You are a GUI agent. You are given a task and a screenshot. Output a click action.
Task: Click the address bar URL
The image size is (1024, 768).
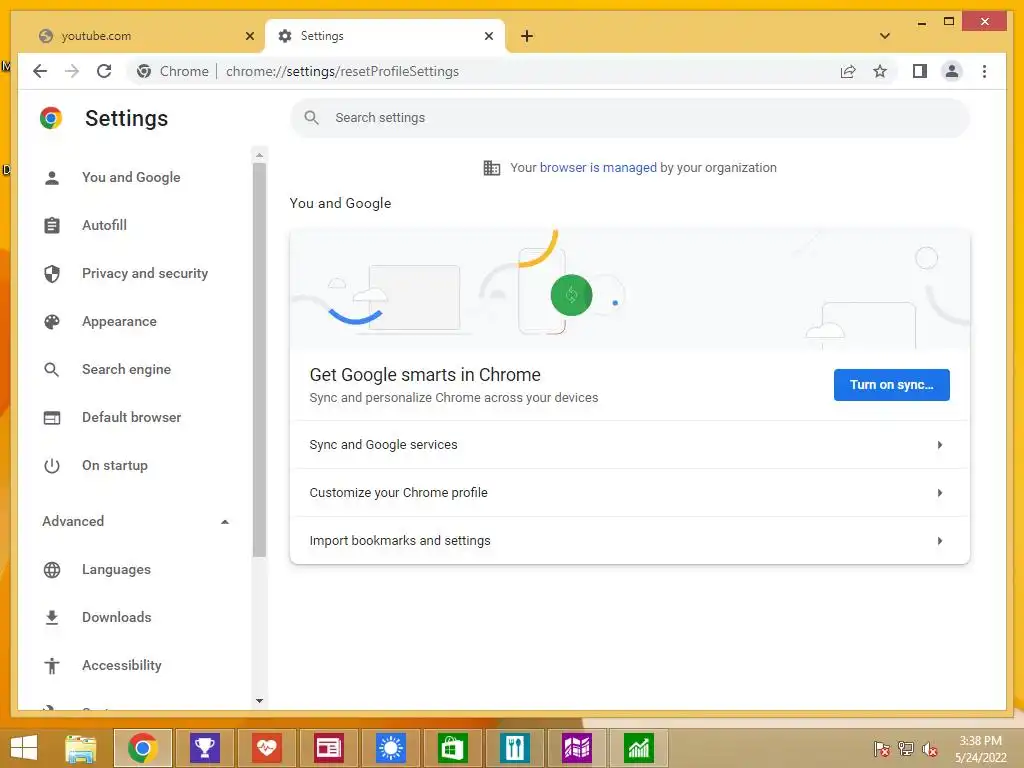tap(342, 71)
